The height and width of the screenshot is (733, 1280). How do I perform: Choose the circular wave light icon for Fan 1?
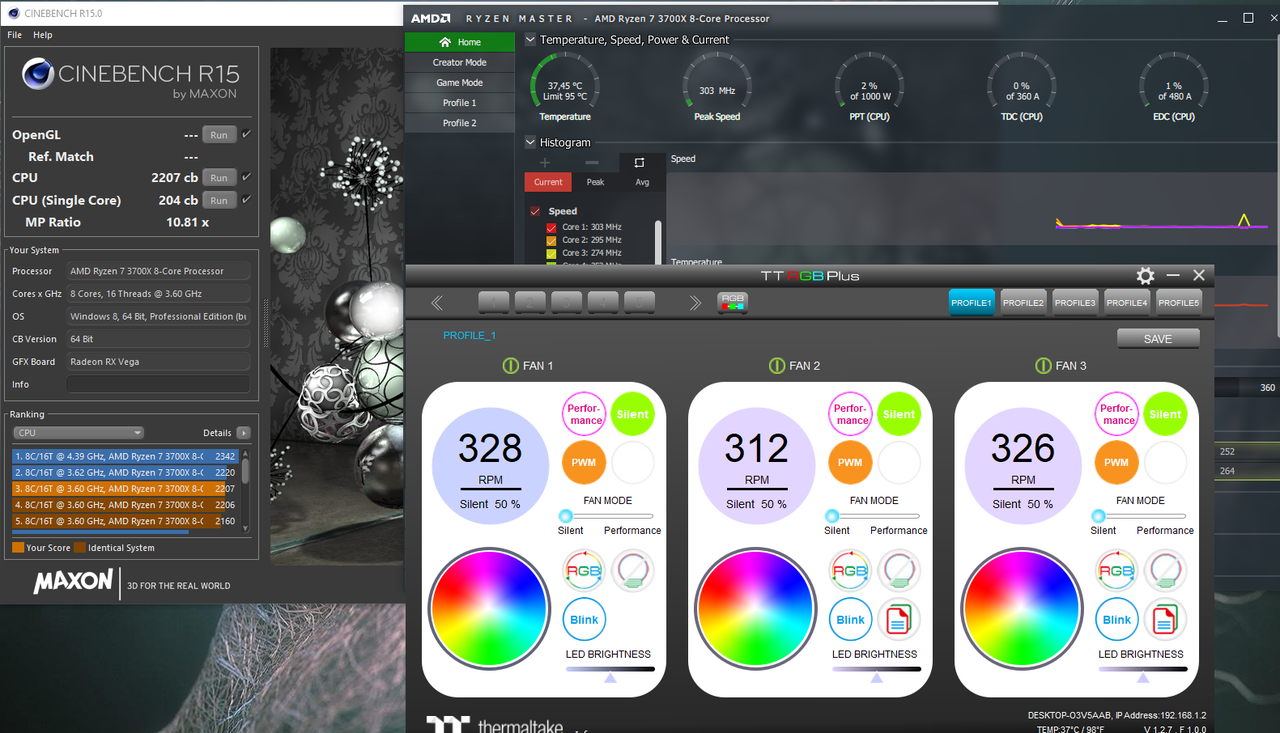pyautogui.click(x=633, y=571)
